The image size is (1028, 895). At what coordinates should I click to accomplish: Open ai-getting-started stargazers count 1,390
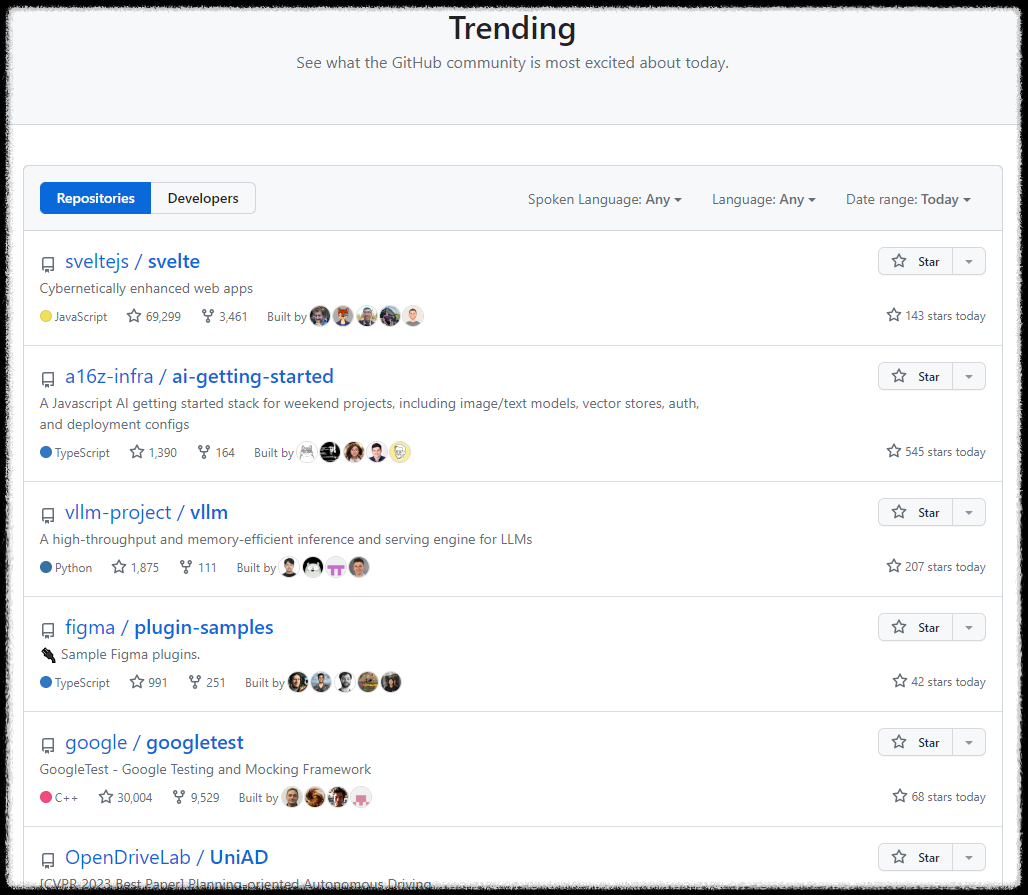tap(153, 452)
